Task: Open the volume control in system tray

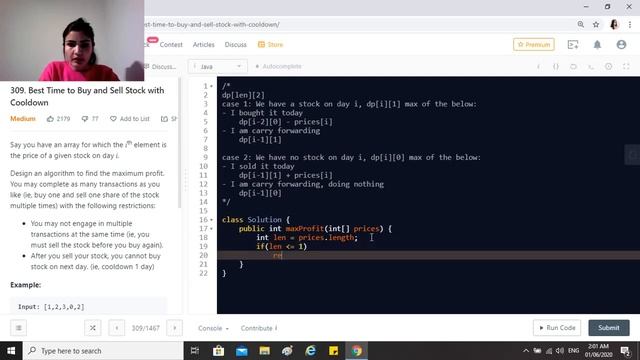Action: pos(560,351)
